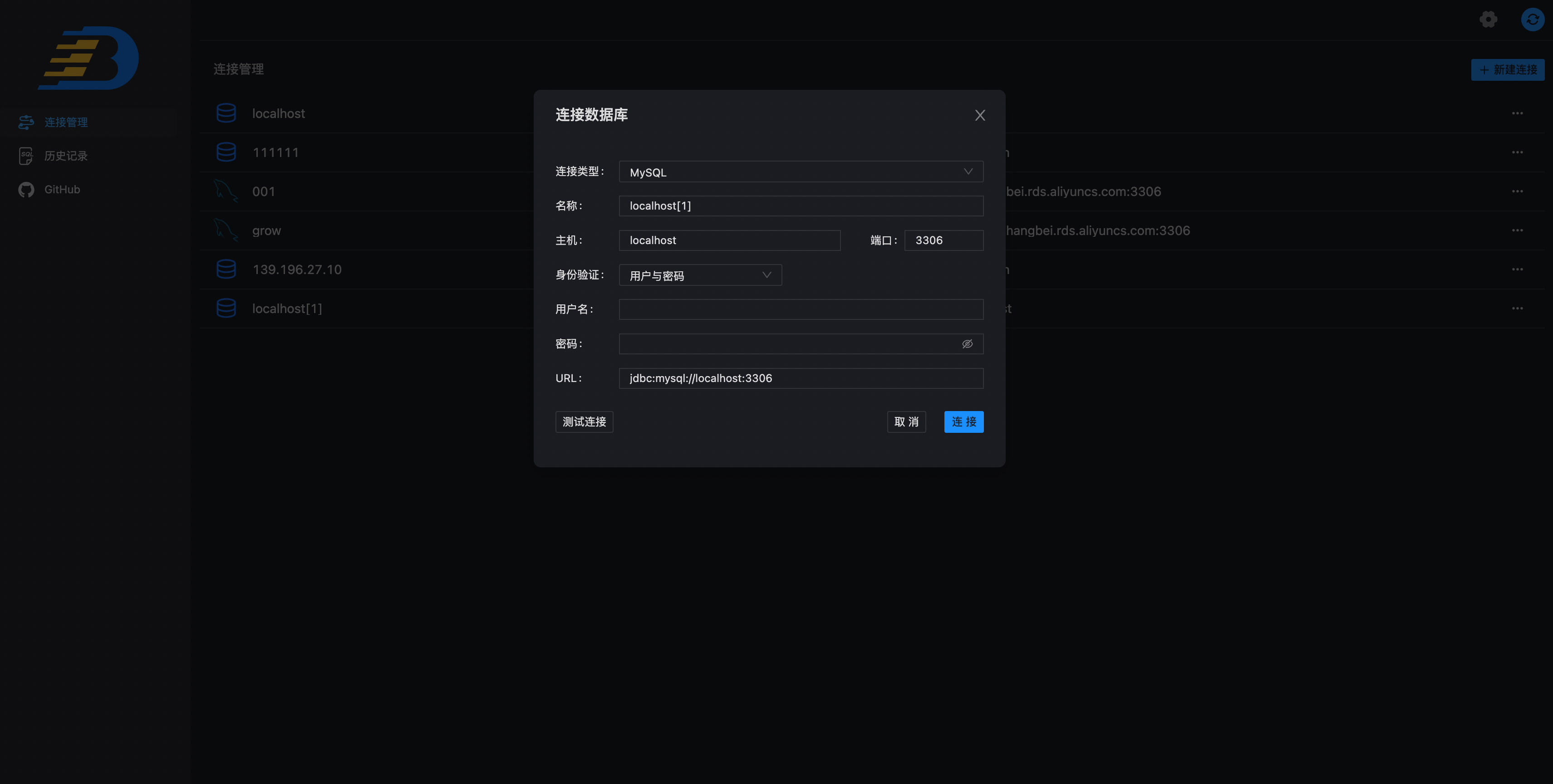1553x784 pixels.
Task: Open more options for 139.196.27.10 row
Action: (1517, 269)
